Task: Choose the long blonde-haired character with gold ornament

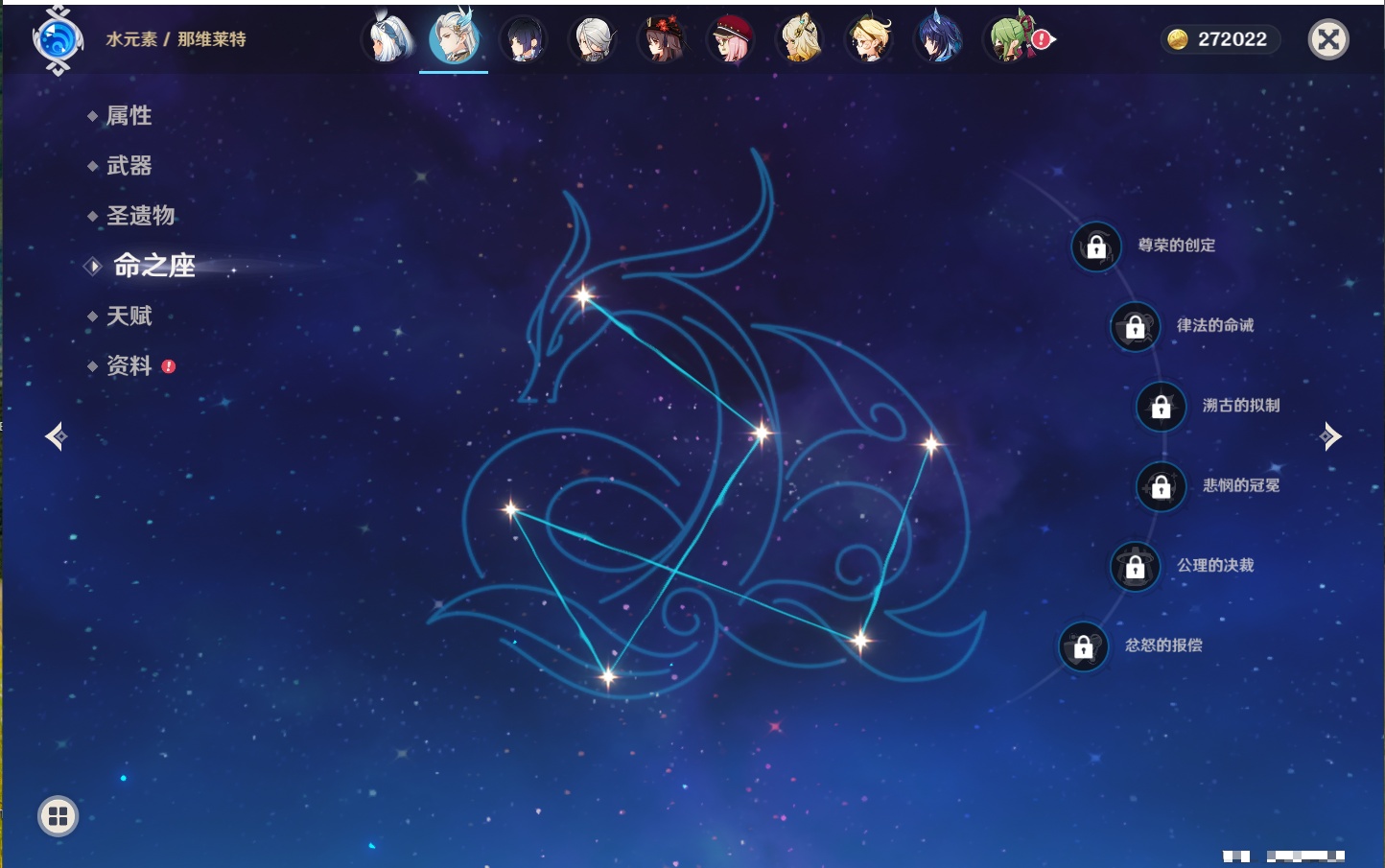Action: coord(800,39)
